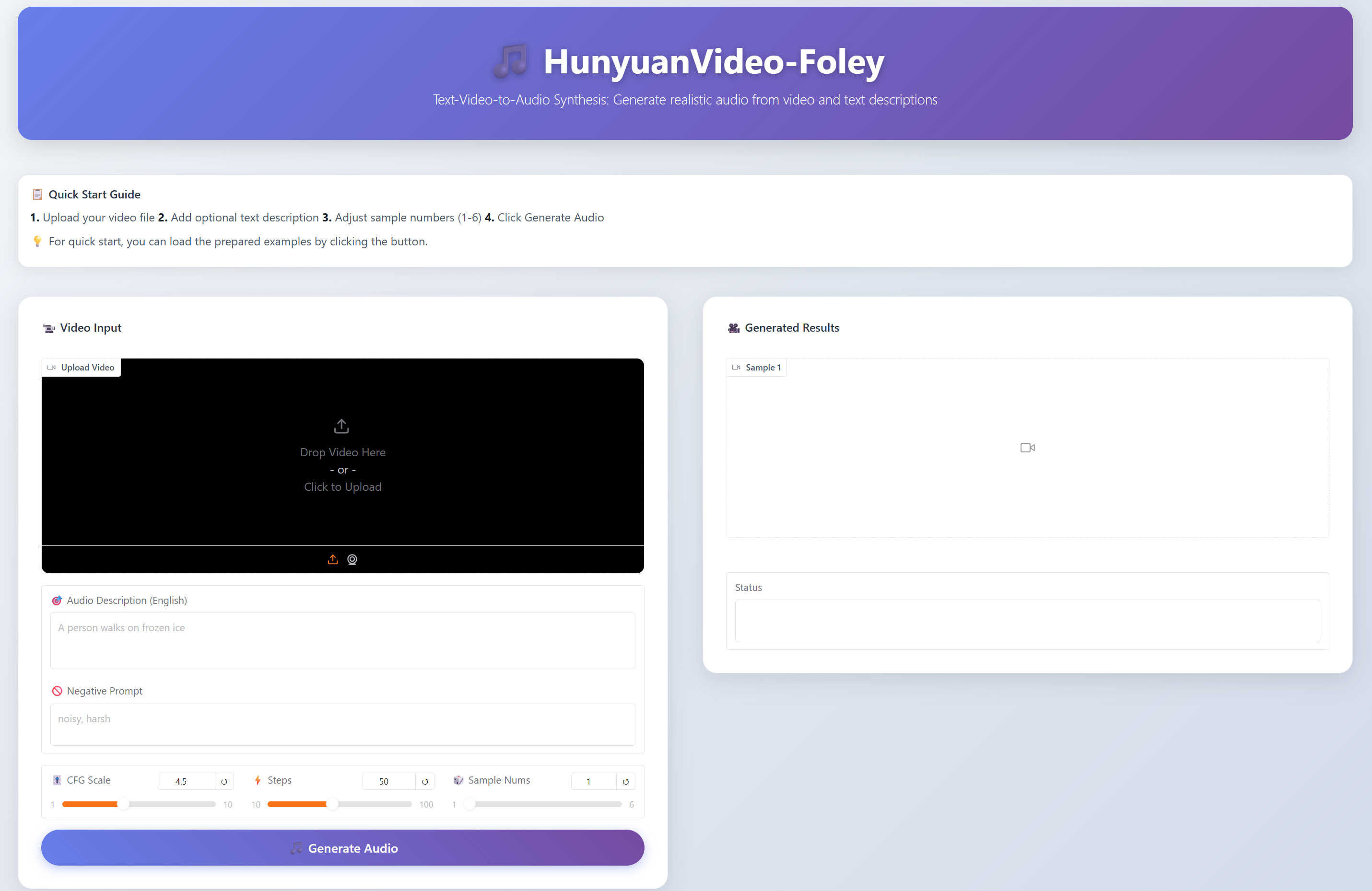Viewport: 1372px width, 891px height.
Task: Reset Steps to its default value
Action: click(425, 782)
